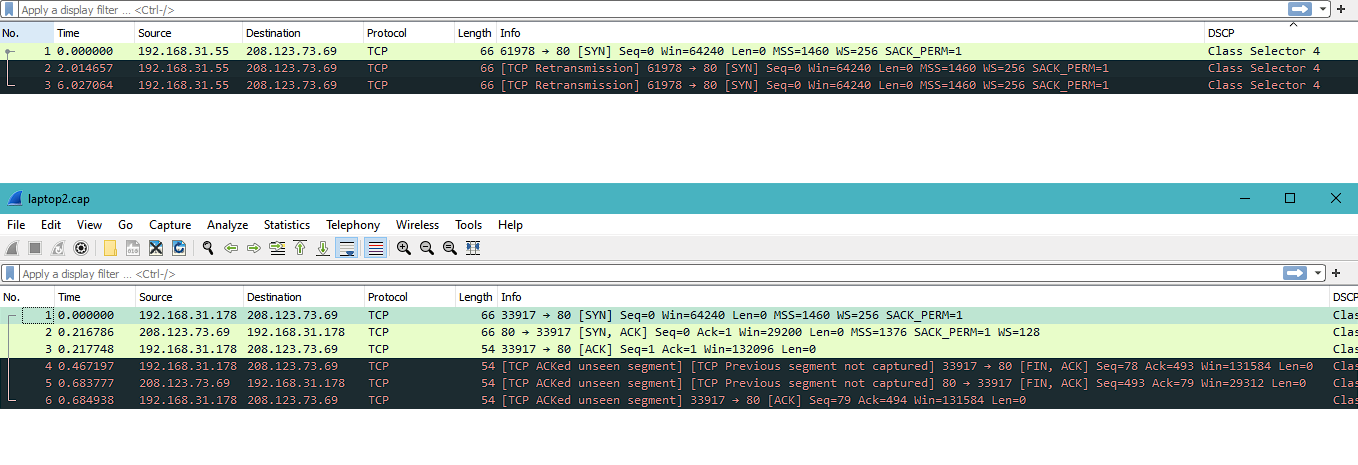This screenshot has width=1358, height=465.
Task: Expand recent filters dropdown in laptop2.cap window
Action: [x=1319, y=273]
